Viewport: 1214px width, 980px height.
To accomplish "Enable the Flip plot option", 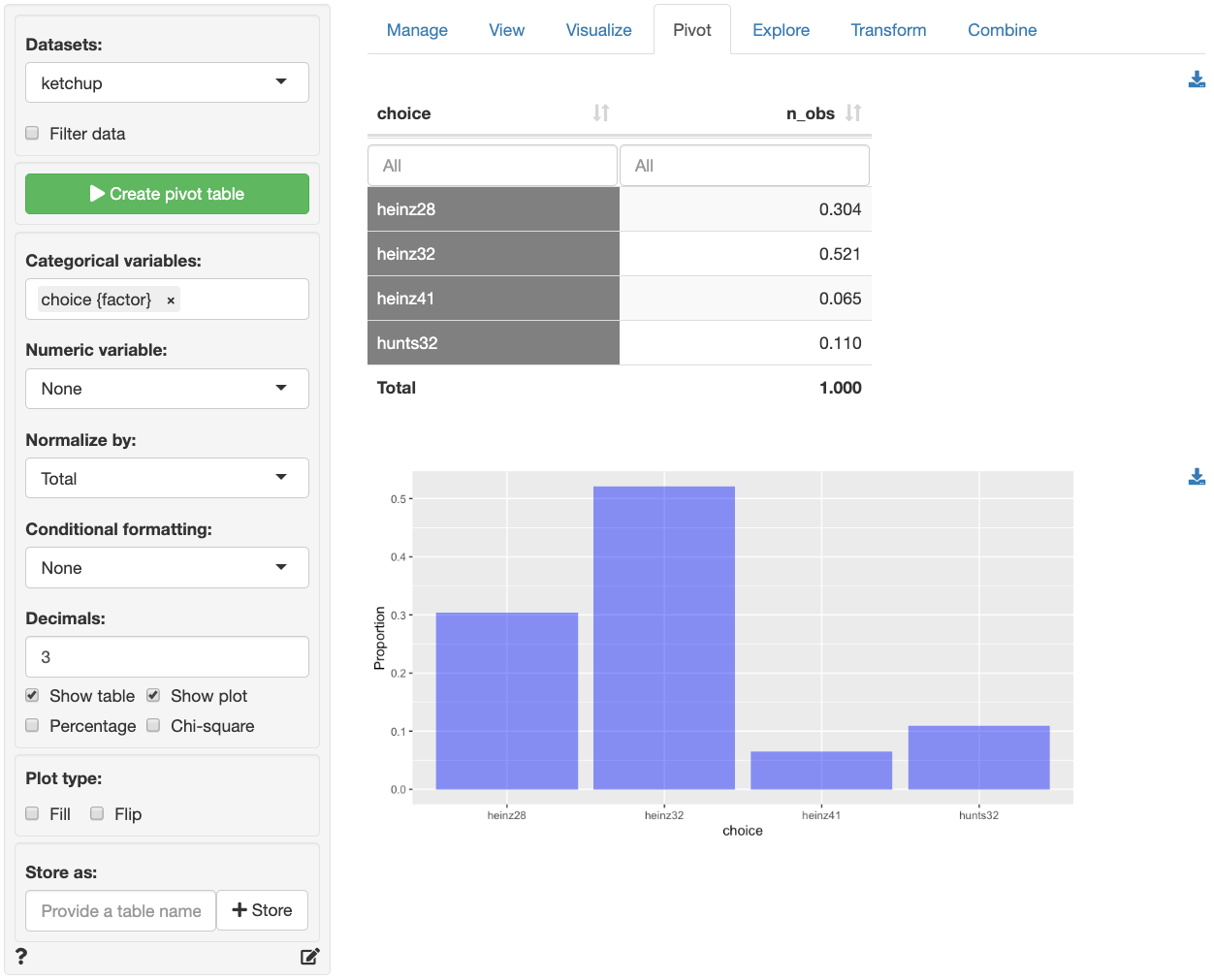I will pos(97,814).
